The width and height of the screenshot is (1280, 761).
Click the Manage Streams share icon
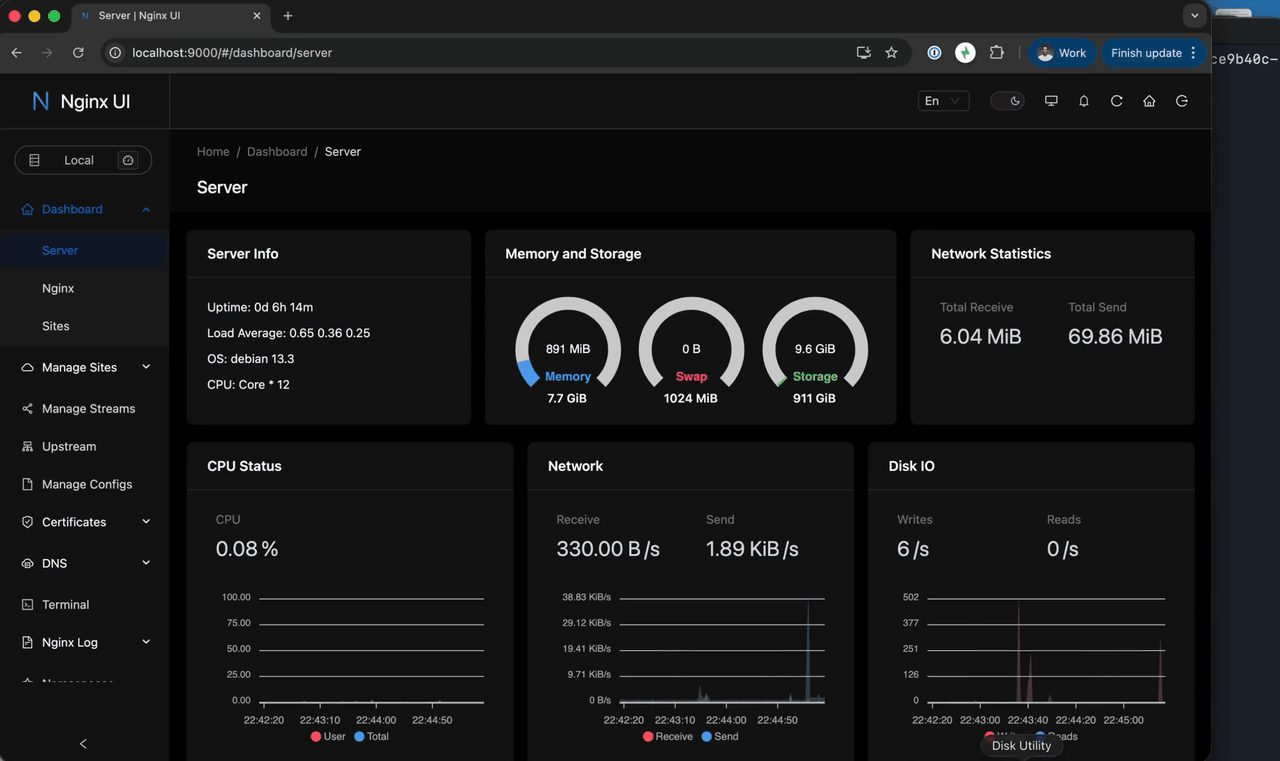pyautogui.click(x=27, y=409)
